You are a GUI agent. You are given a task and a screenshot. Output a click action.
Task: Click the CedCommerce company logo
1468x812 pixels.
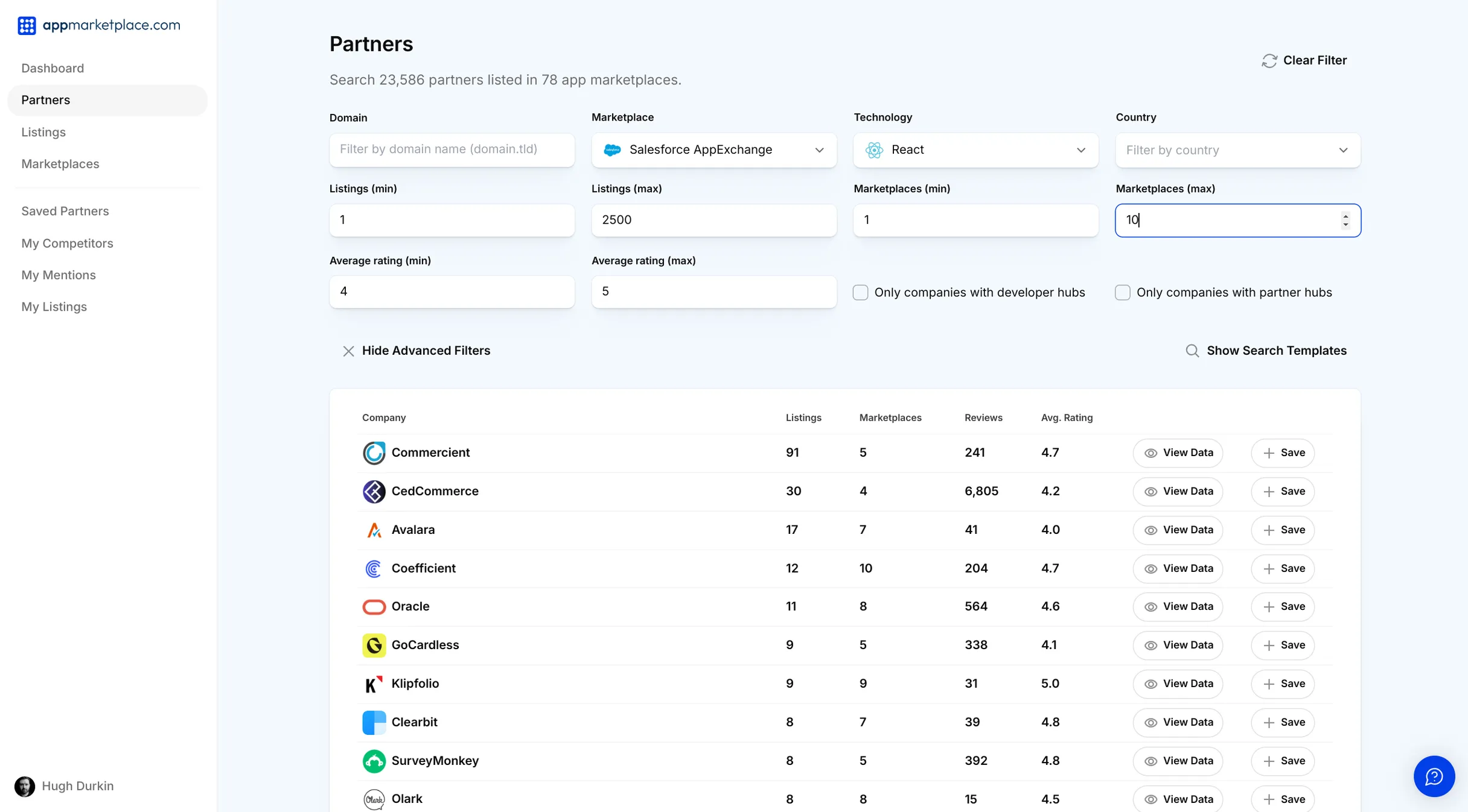coord(374,492)
